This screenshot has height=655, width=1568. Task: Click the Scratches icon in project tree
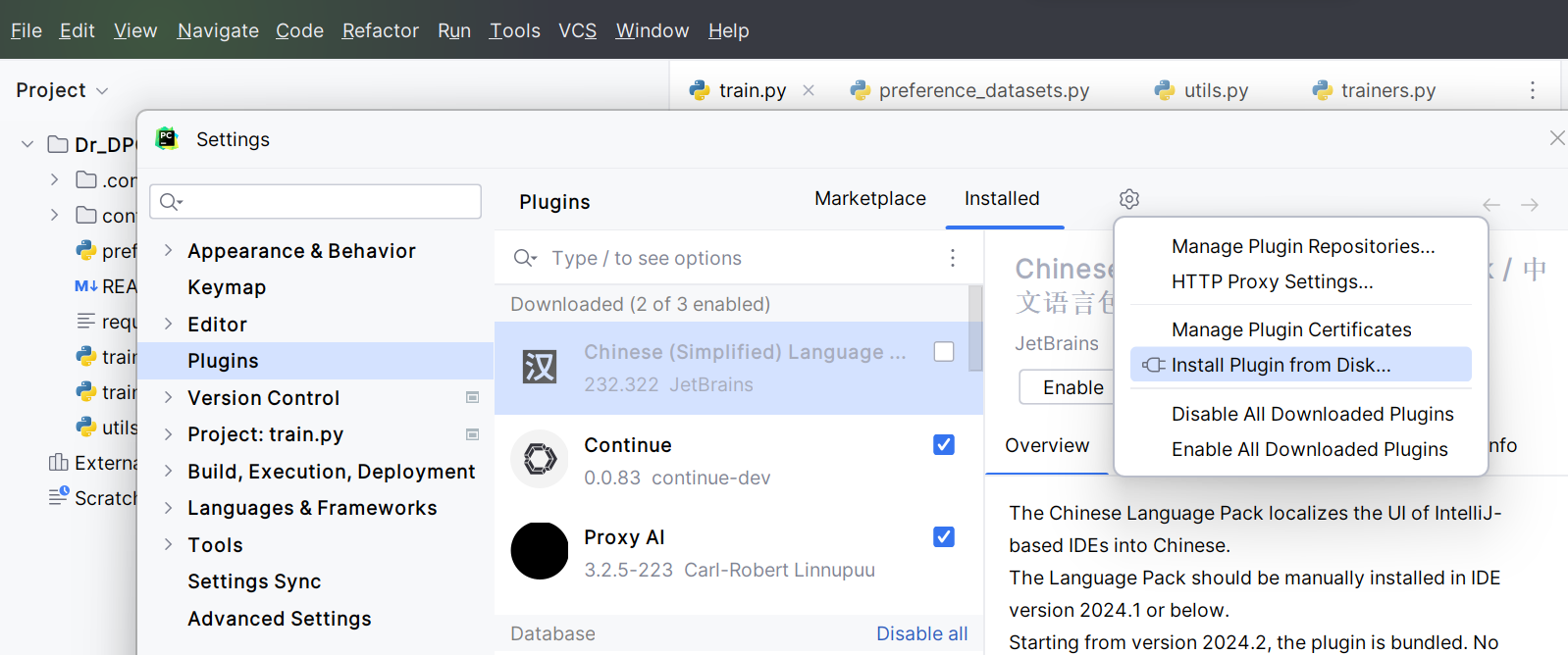pyautogui.click(x=58, y=496)
